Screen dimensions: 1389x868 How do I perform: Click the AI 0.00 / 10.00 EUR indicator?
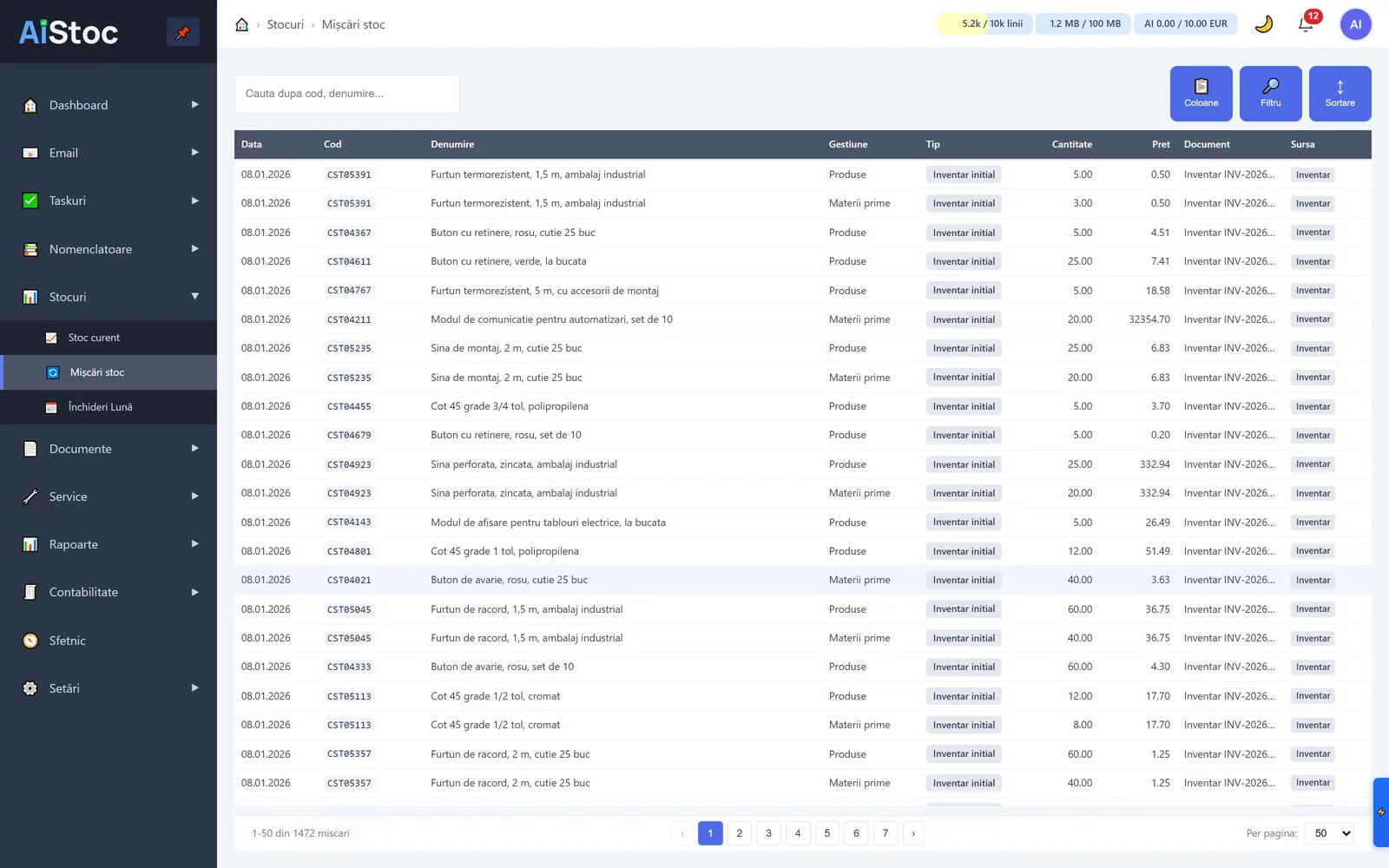pos(1185,24)
